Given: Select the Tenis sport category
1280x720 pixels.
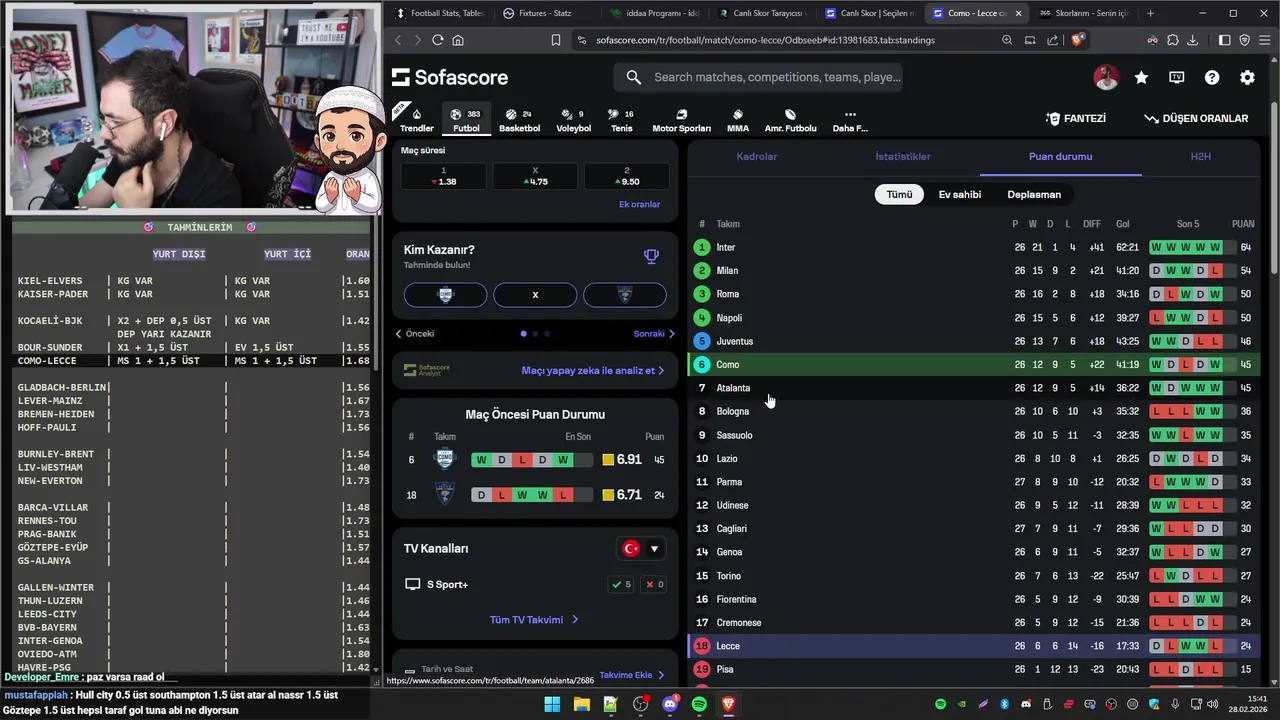Looking at the screenshot, I should (622, 120).
